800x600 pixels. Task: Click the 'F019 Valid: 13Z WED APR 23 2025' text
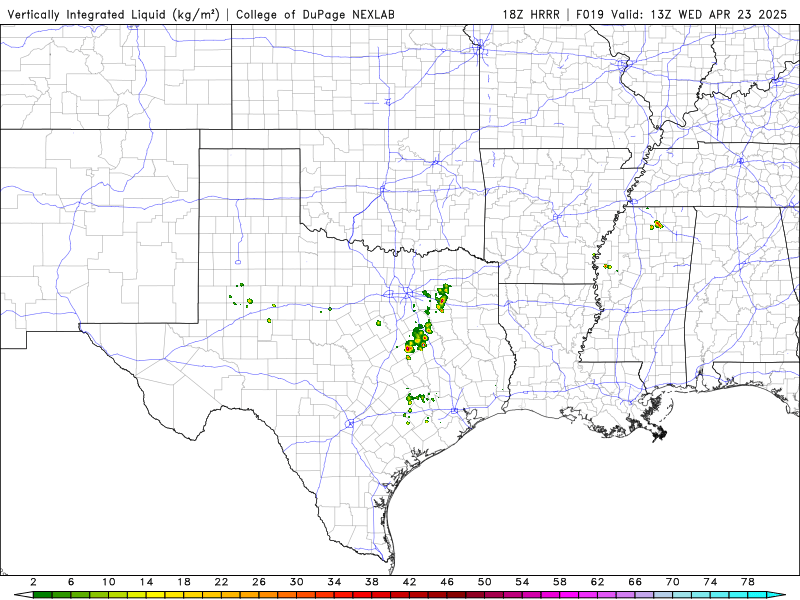coord(682,14)
